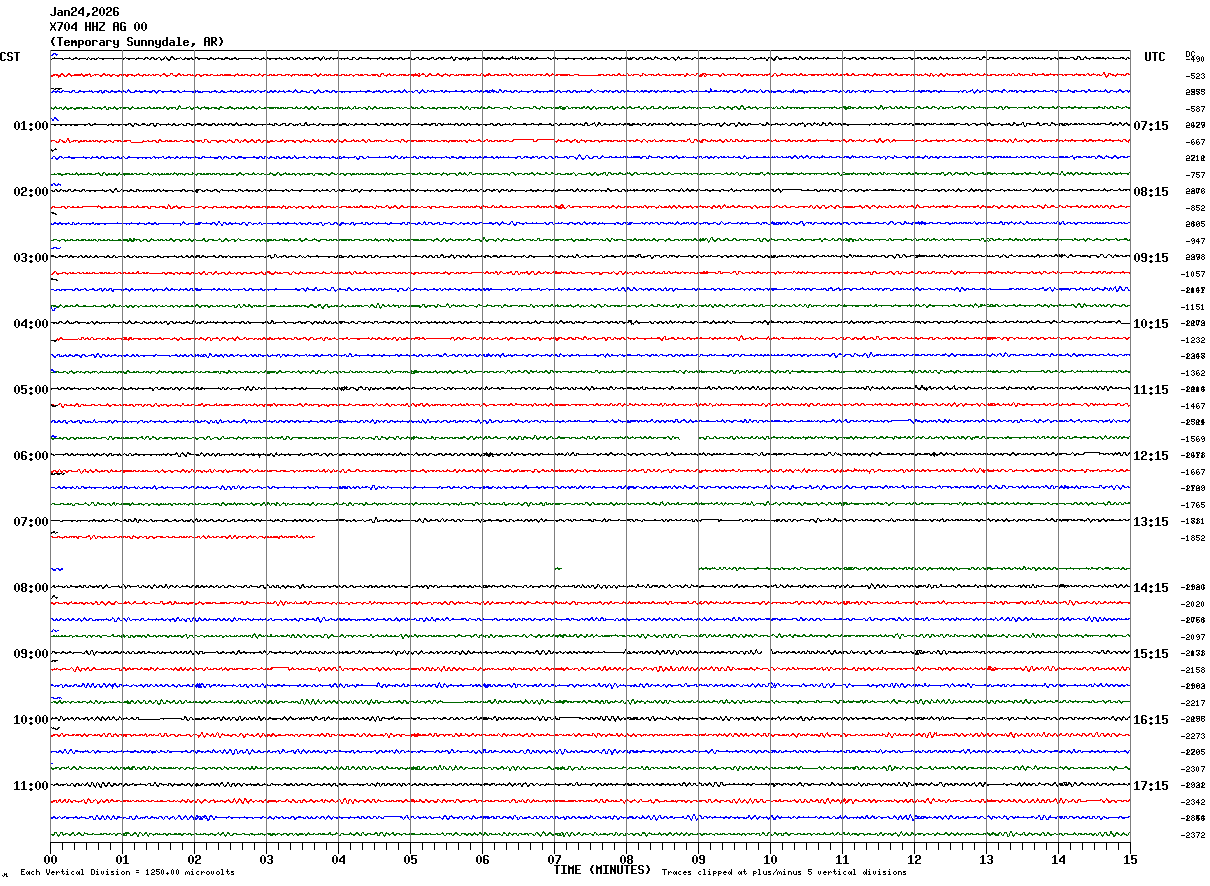Viewport: 1210px width, 886px height.
Task: Click the "CST" timezone header
Action: coord(10,57)
